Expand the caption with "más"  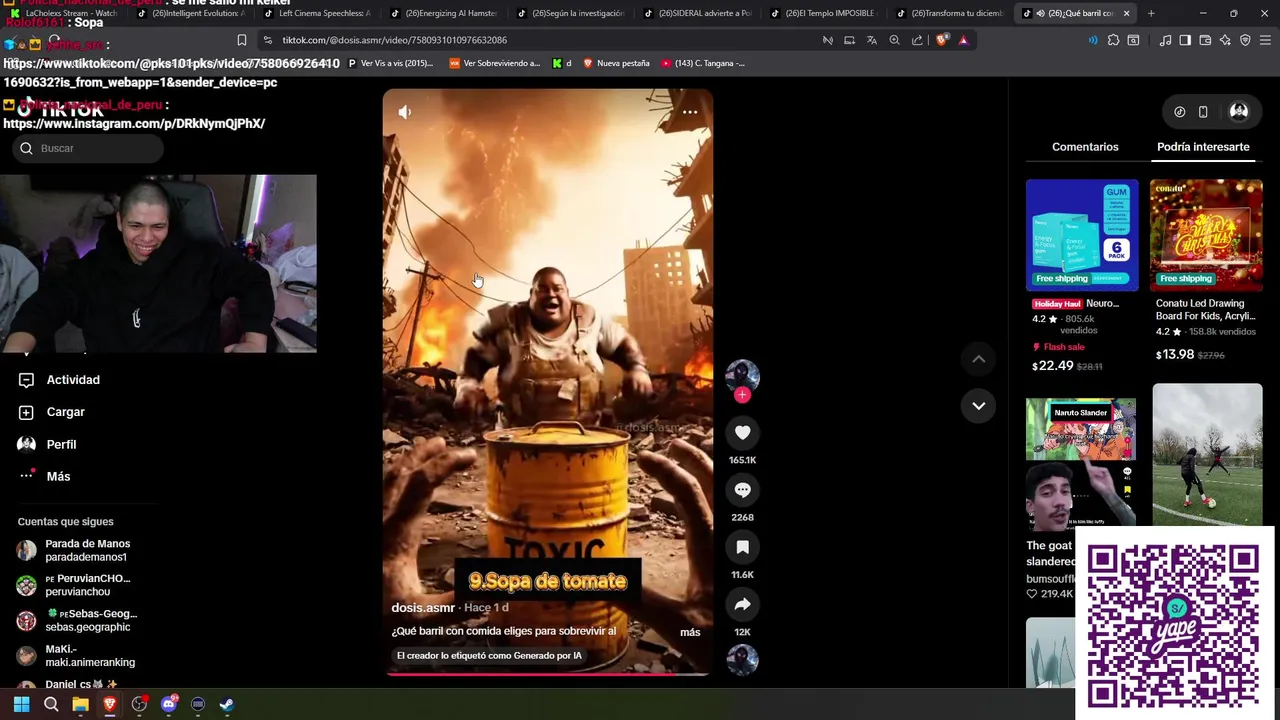(690, 632)
